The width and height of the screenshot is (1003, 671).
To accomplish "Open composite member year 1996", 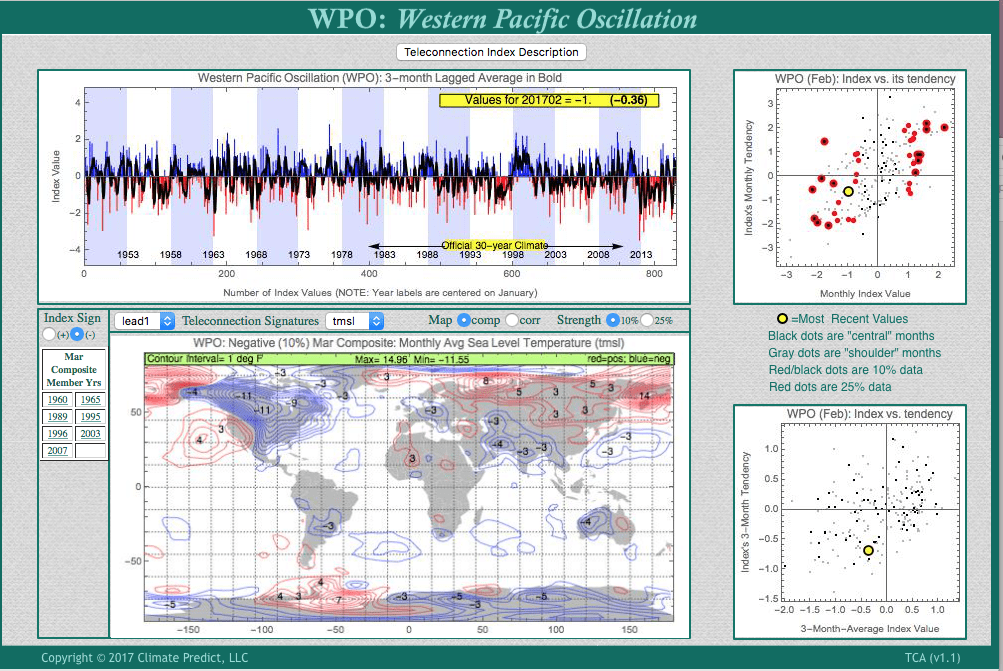I will [58, 433].
